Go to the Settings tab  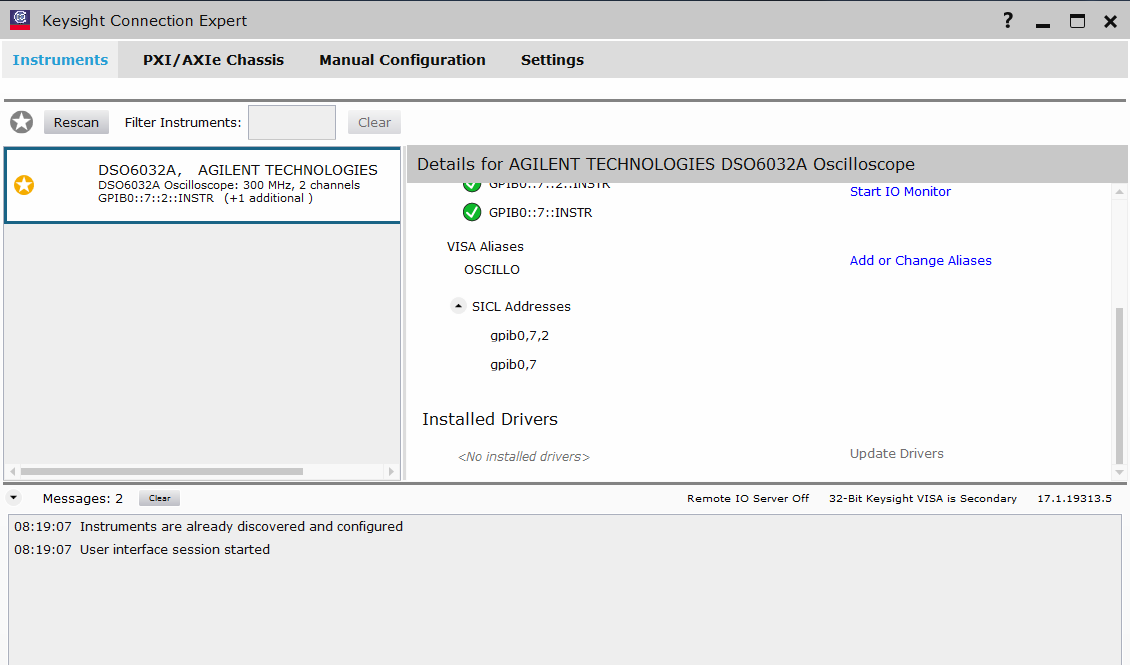click(x=552, y=60)
